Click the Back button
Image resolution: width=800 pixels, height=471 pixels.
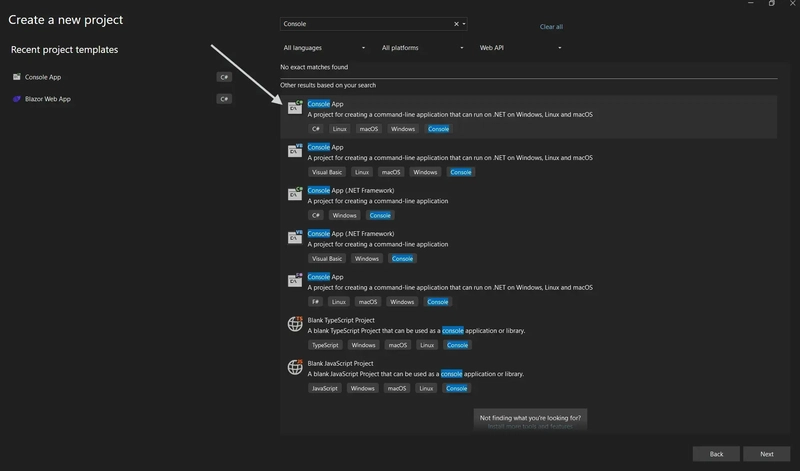pos(716,454)
